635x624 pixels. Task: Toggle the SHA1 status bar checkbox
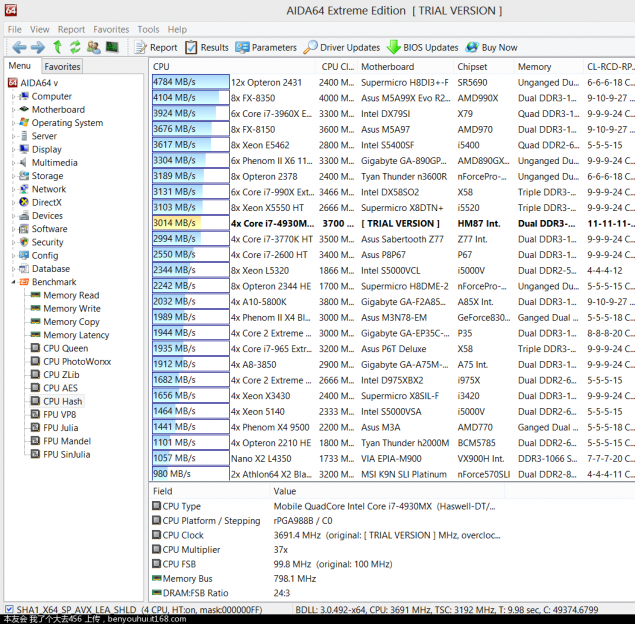(x=9, y=609)
